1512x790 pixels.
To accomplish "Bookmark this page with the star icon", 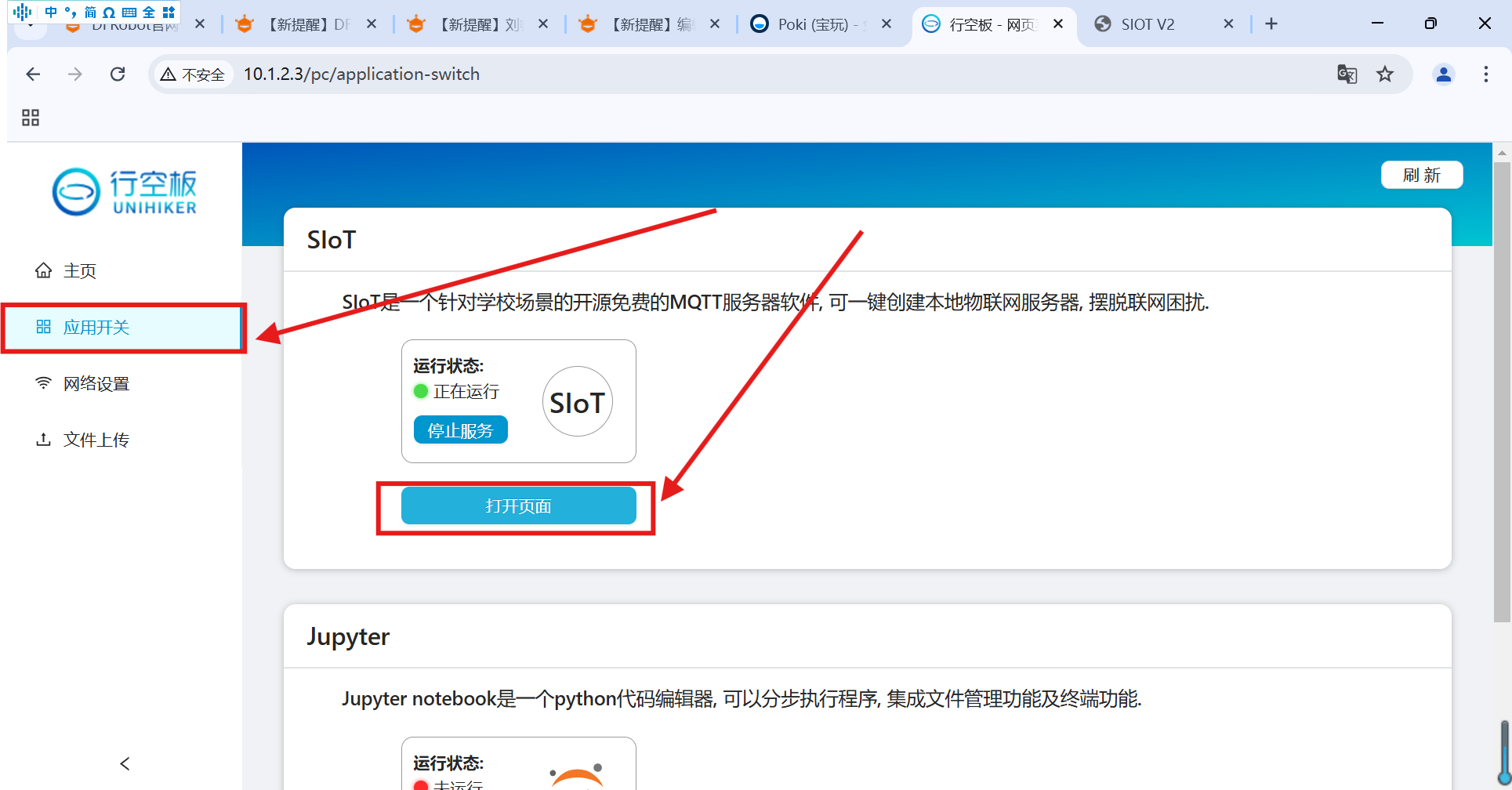I will click(x=1385, y=74).
